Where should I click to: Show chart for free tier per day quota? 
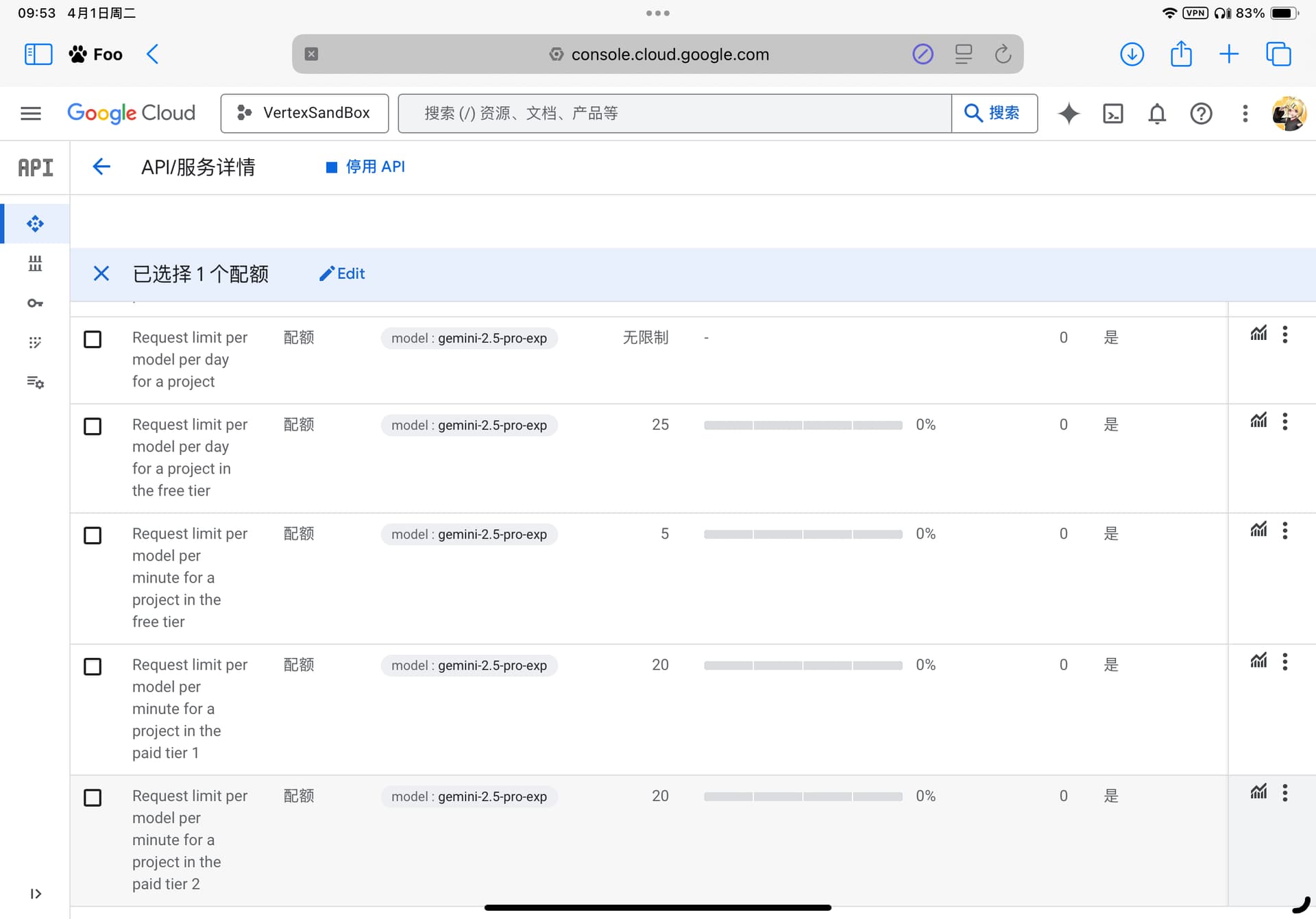click(1258, 421)
